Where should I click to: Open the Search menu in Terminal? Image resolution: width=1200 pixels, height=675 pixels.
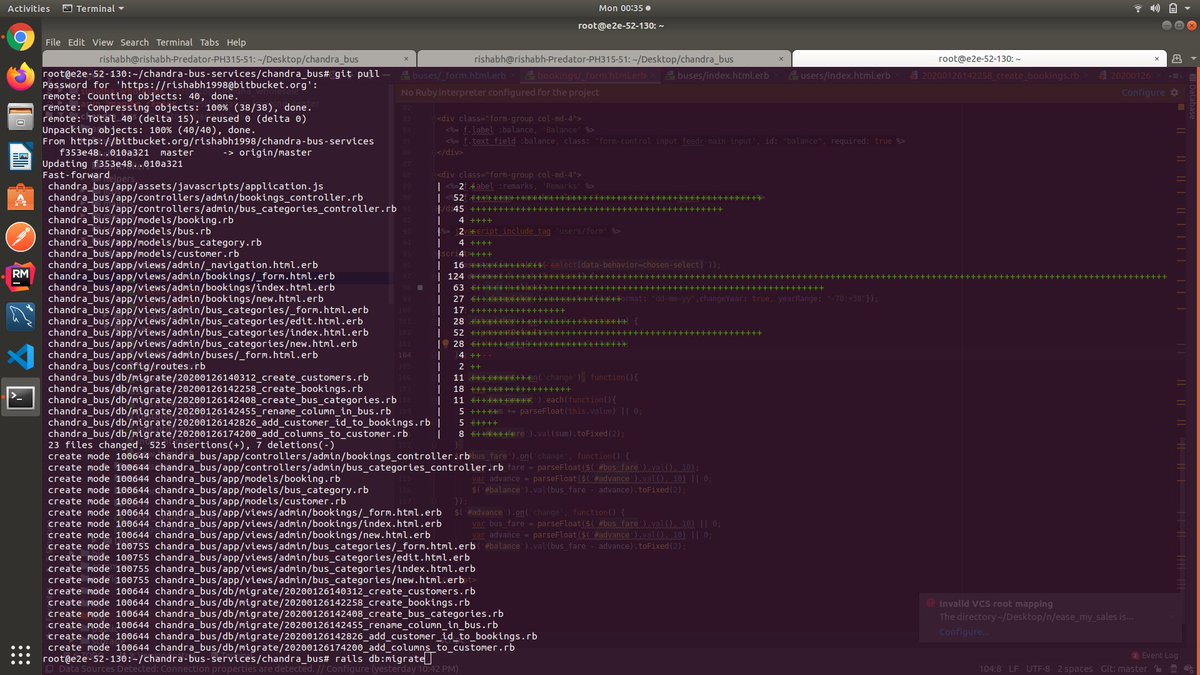[134, 43]
